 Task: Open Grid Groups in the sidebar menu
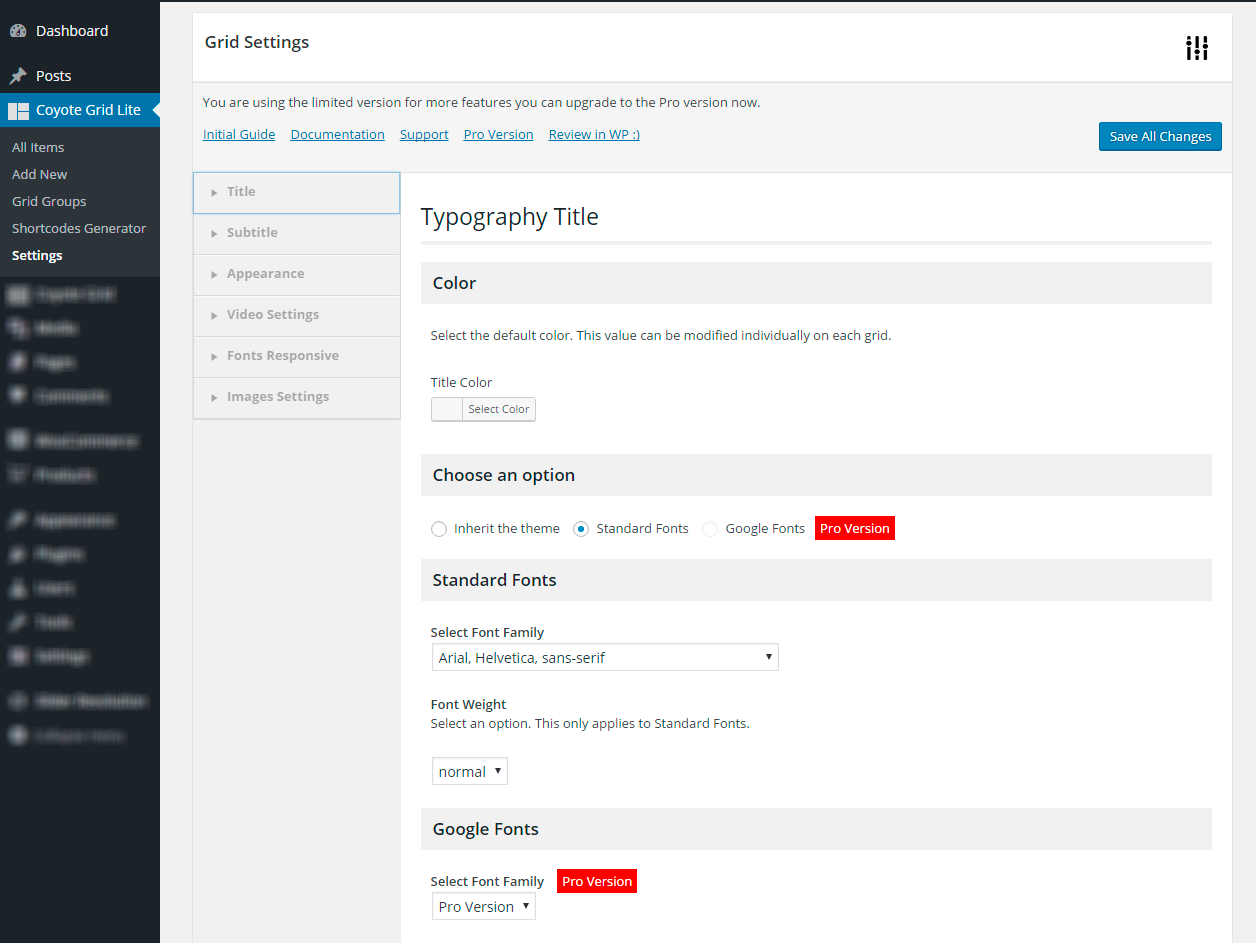pos(49,201)
